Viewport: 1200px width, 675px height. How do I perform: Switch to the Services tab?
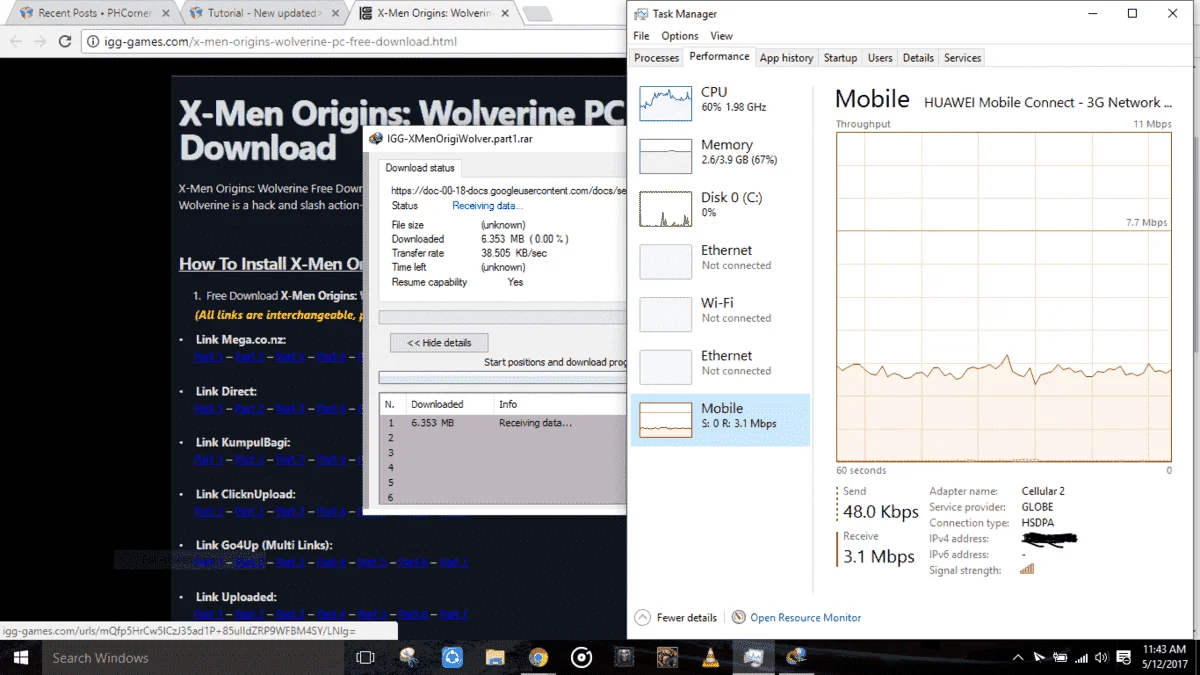[962, 58]
